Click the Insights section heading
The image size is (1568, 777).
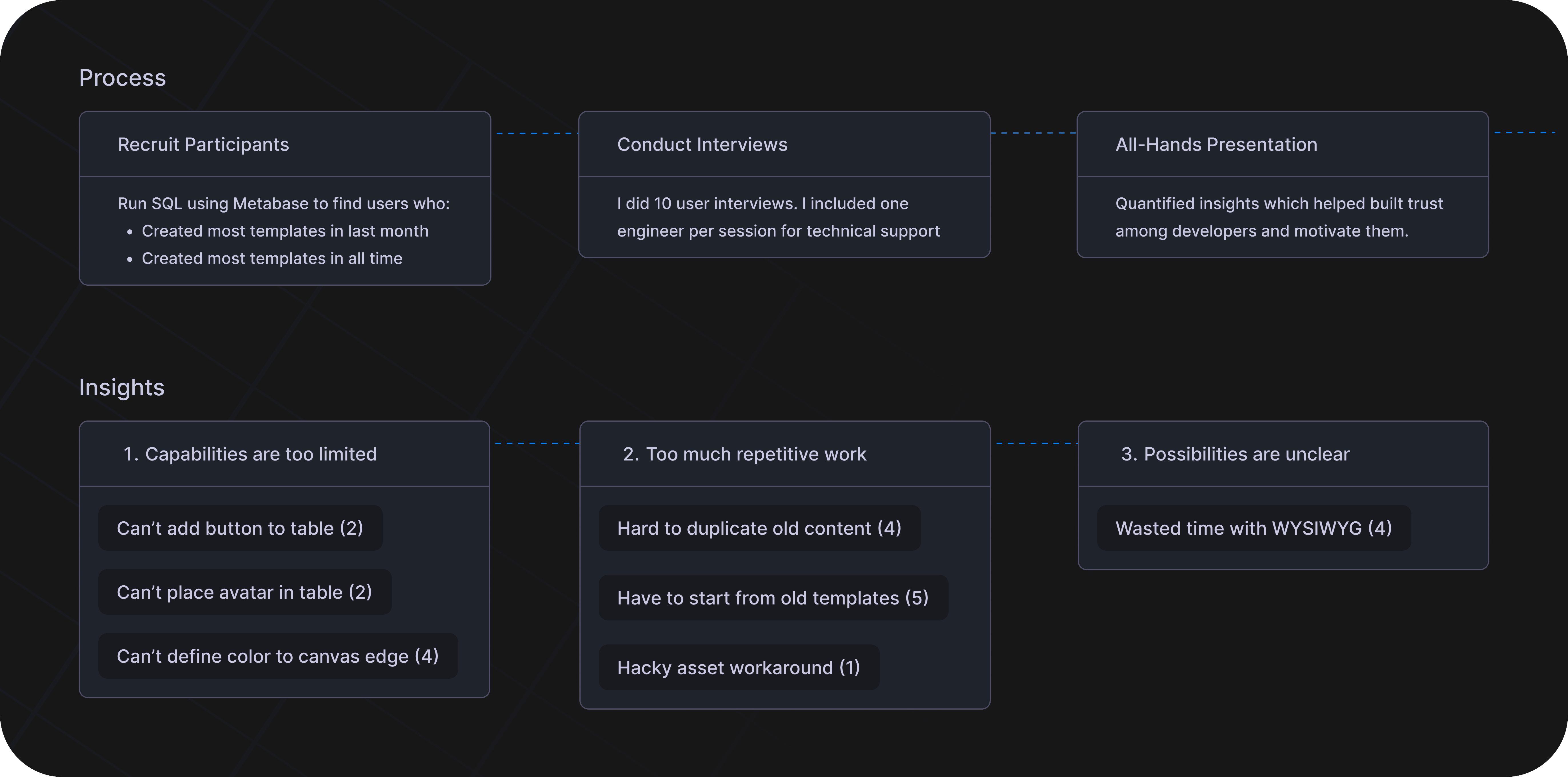point(122,388)
